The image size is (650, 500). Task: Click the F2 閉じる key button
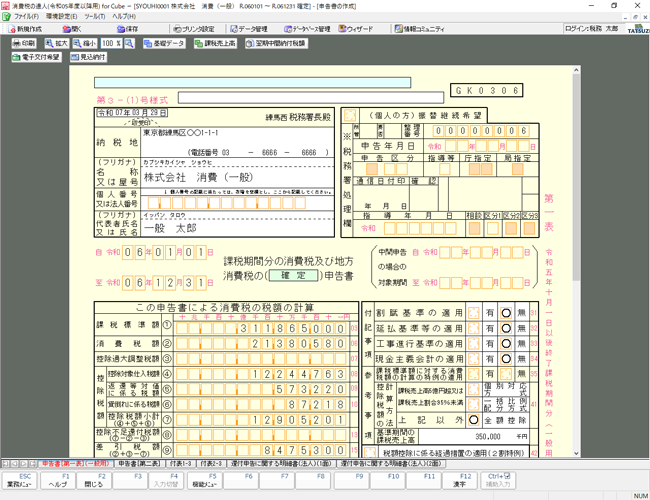(x=93, y=480)
